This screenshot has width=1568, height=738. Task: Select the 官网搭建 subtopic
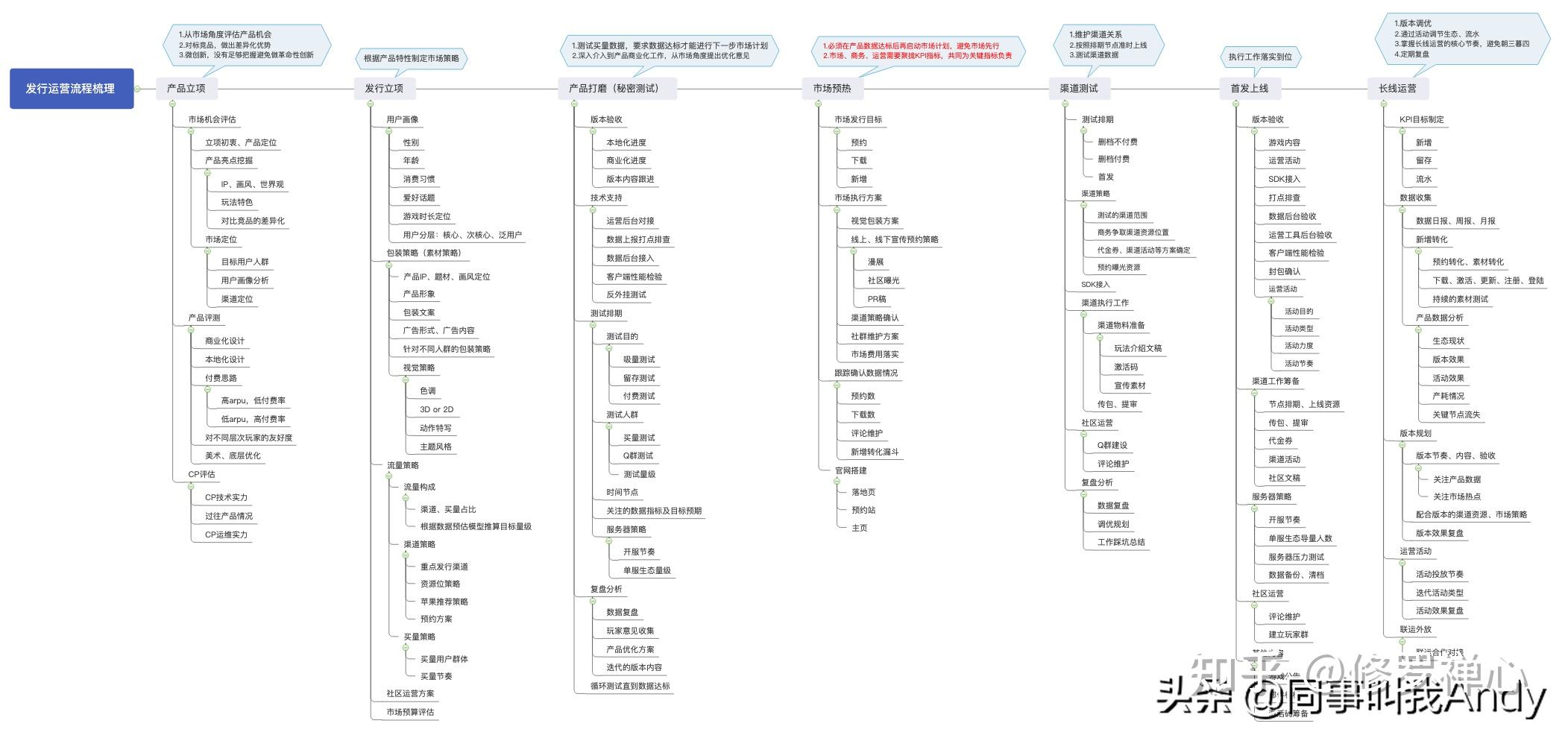(851, 470)
